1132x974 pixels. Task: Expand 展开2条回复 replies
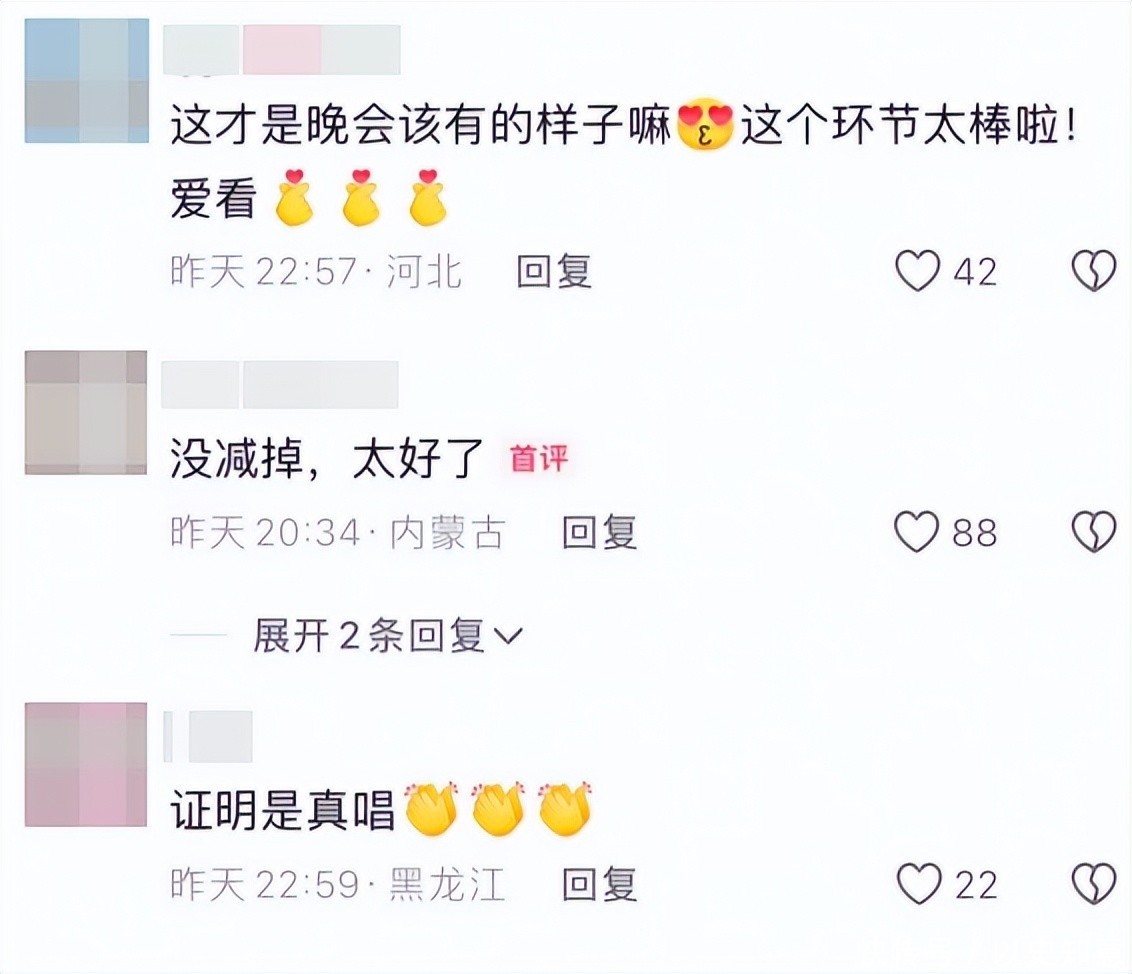click(x=387, y=636)
